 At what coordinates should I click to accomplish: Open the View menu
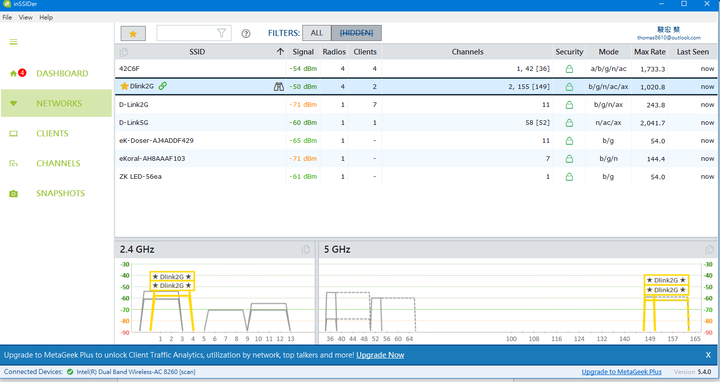(26, 17)
